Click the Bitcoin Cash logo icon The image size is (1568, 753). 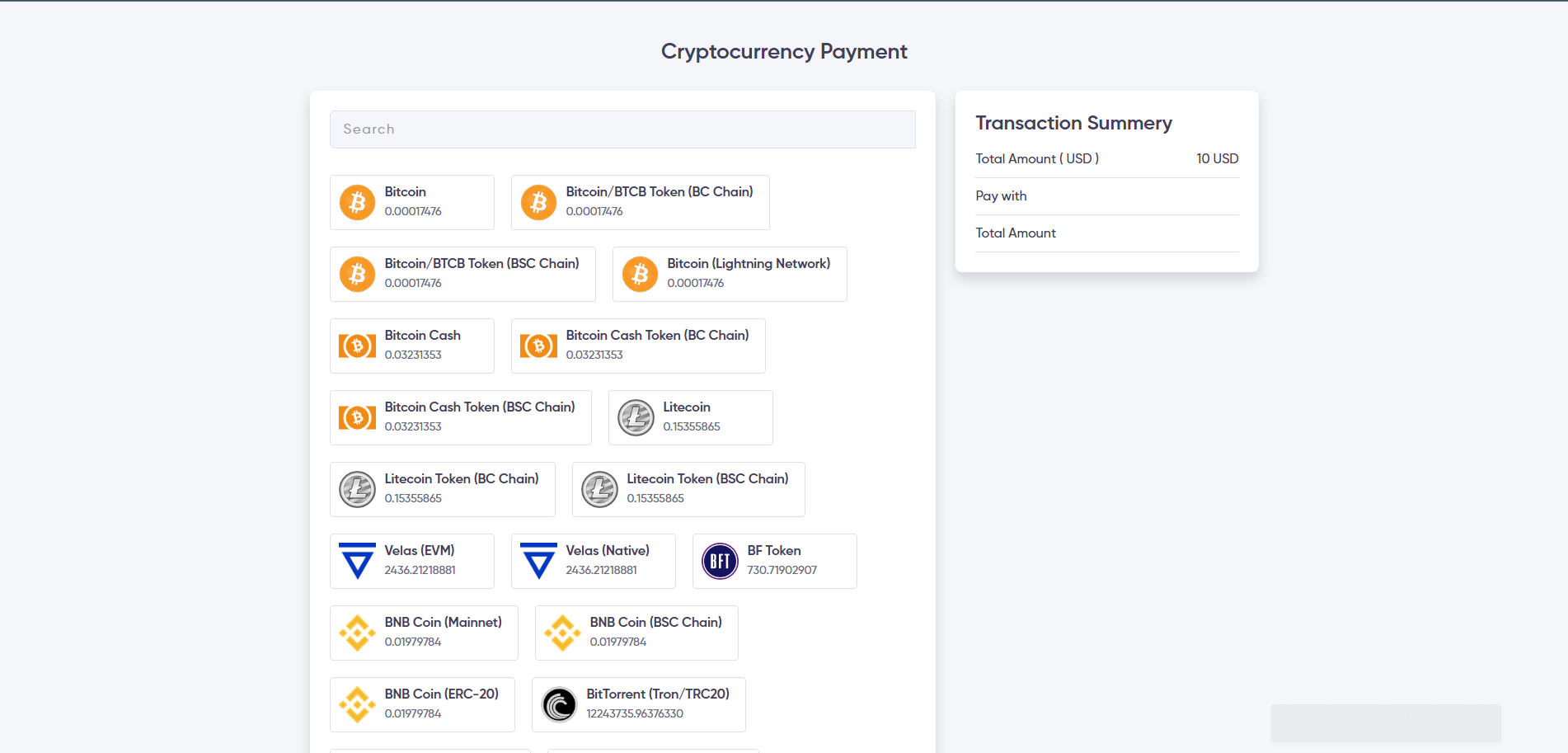[x=357, y=346]
